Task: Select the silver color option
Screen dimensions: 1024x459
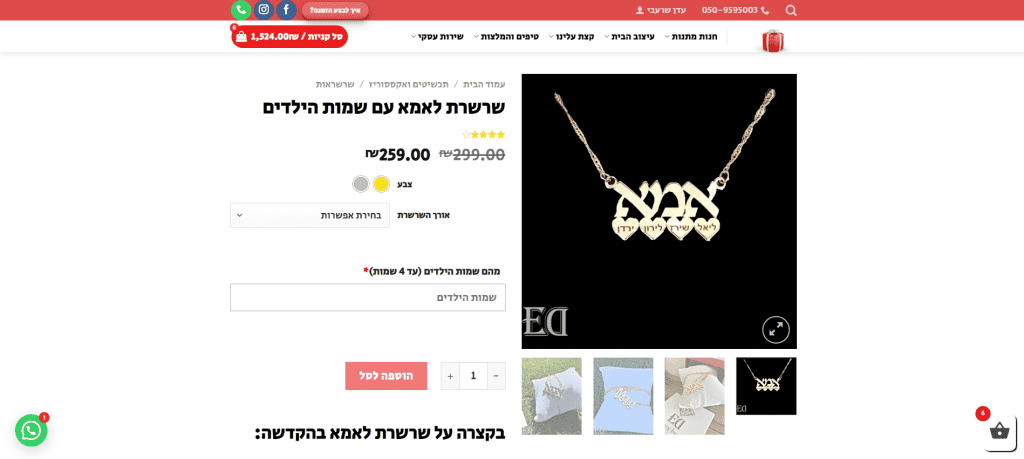Action: 361,184
